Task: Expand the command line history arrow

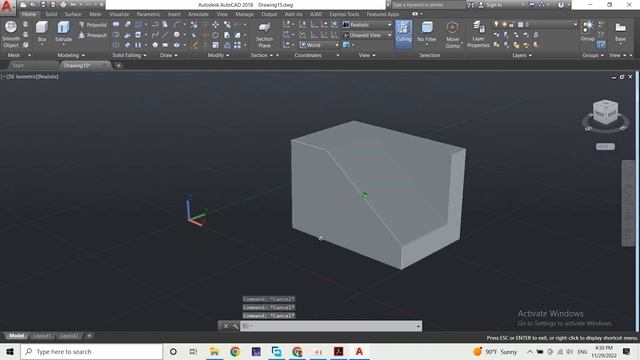Action: click(x=418, y=326)
